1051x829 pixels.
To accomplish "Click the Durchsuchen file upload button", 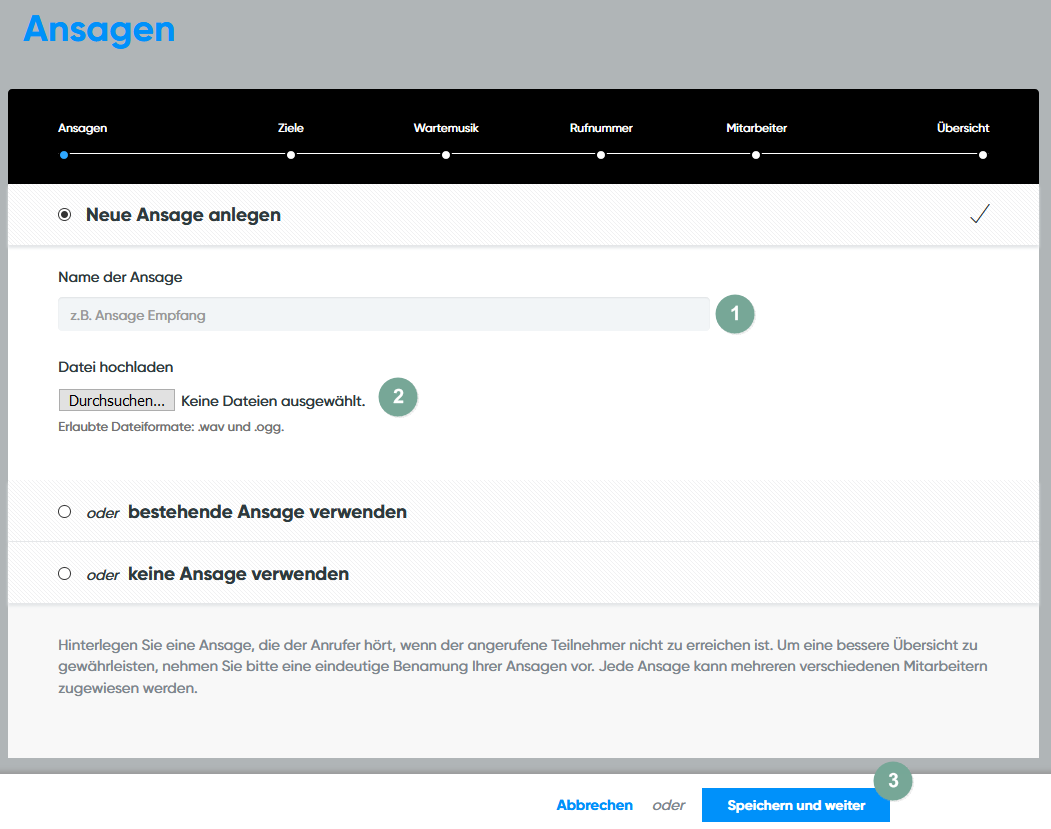I will click(117, 400).
